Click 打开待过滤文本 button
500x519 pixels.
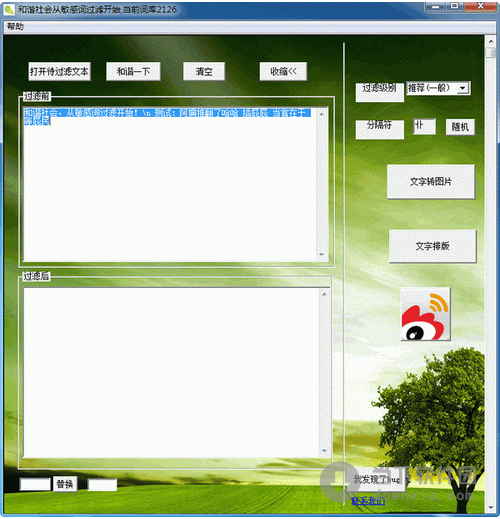(x=59, y=71)
